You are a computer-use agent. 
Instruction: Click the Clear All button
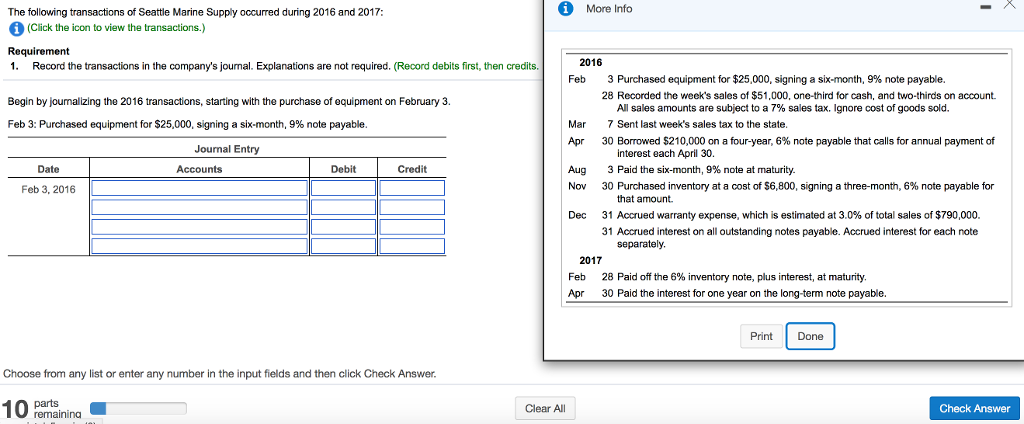coord(545,408)
